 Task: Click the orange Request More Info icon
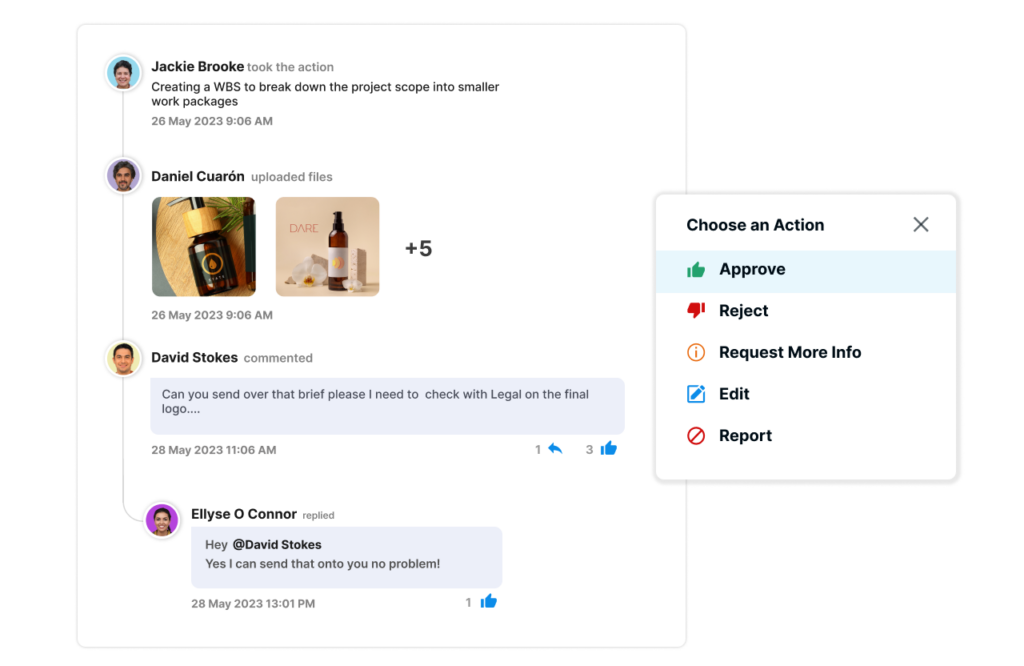pyautogui.click(x=696, y=353)
